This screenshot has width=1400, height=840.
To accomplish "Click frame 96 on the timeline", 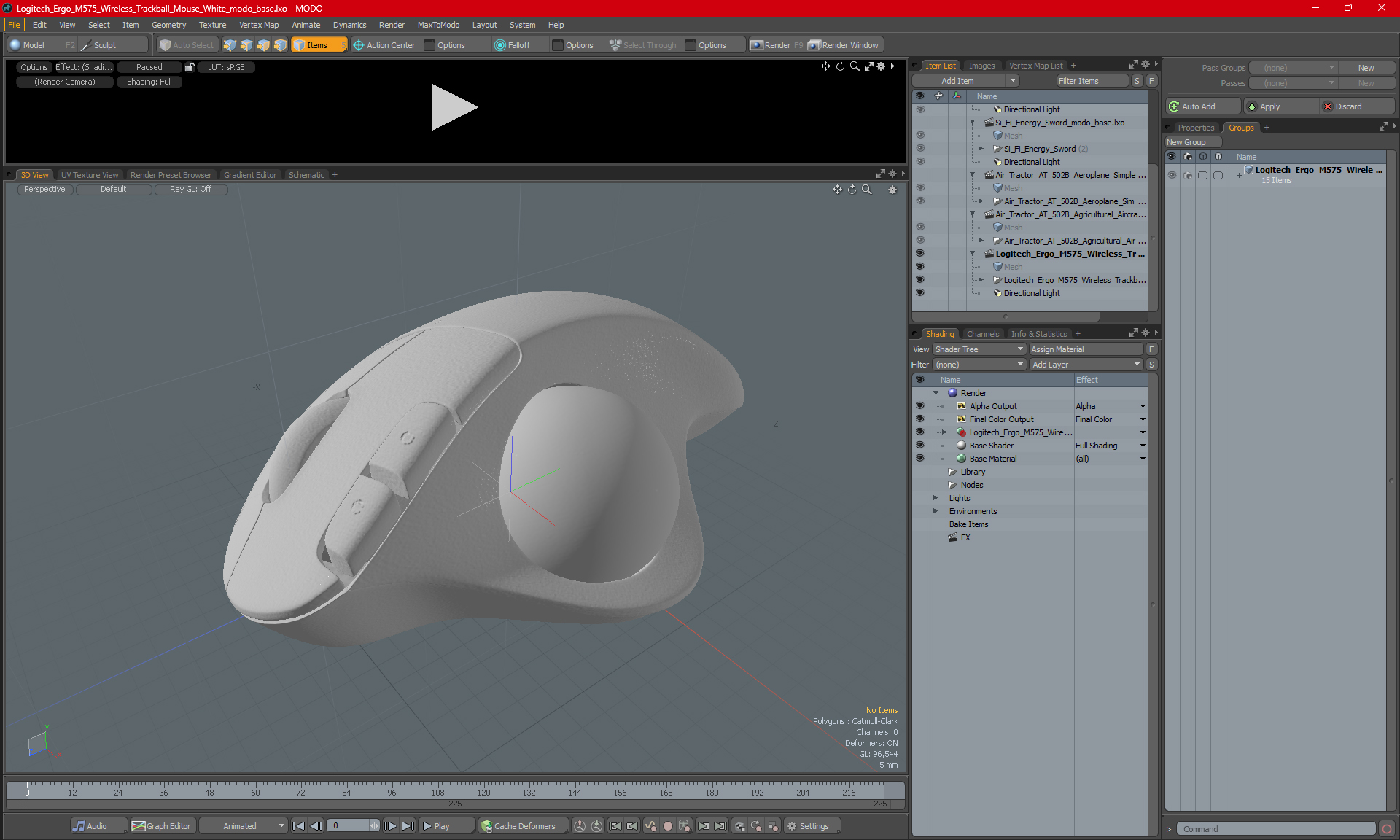I will click(x=392, y=787).
